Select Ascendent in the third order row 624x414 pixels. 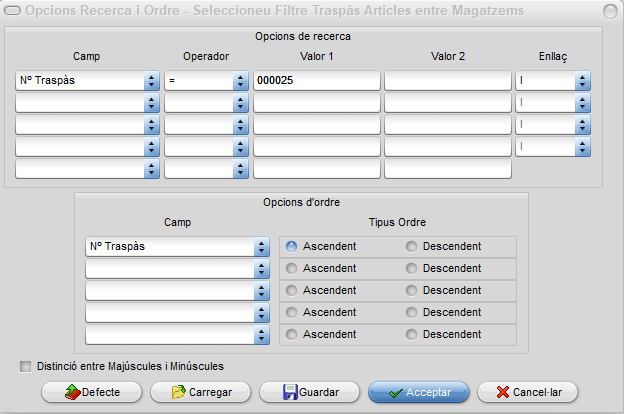291,290
